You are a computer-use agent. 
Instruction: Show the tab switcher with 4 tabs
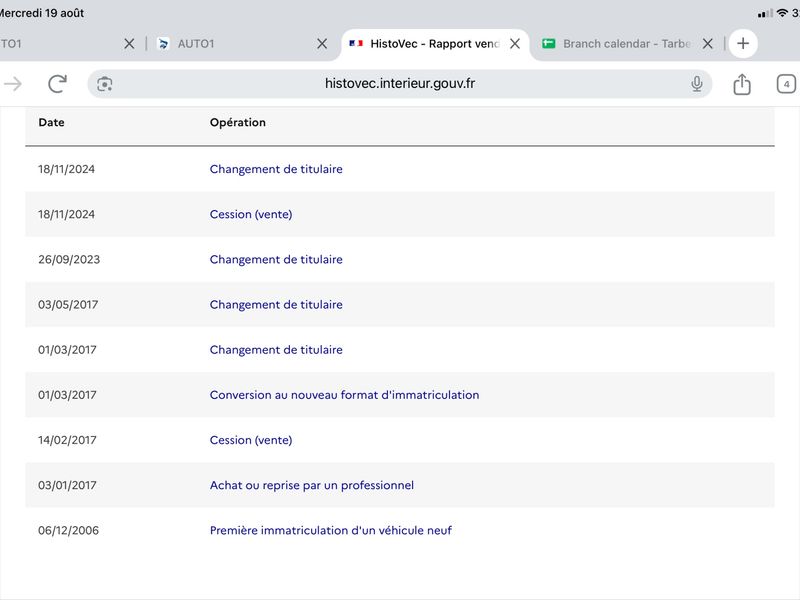coord(786,84)
